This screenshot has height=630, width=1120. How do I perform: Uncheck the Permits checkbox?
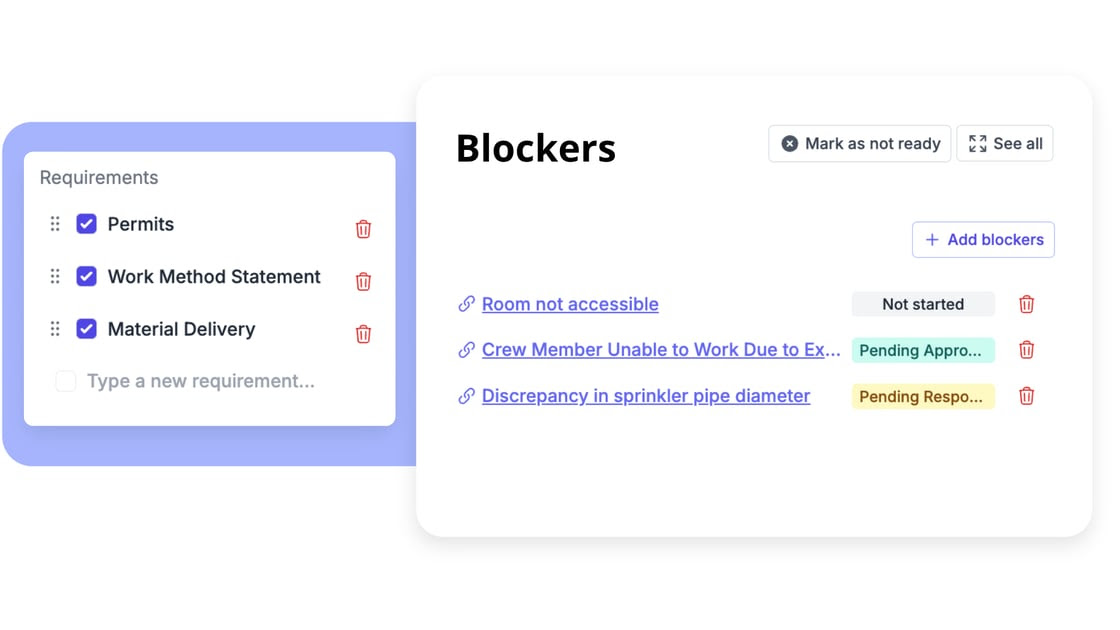(x=86, y=224)
